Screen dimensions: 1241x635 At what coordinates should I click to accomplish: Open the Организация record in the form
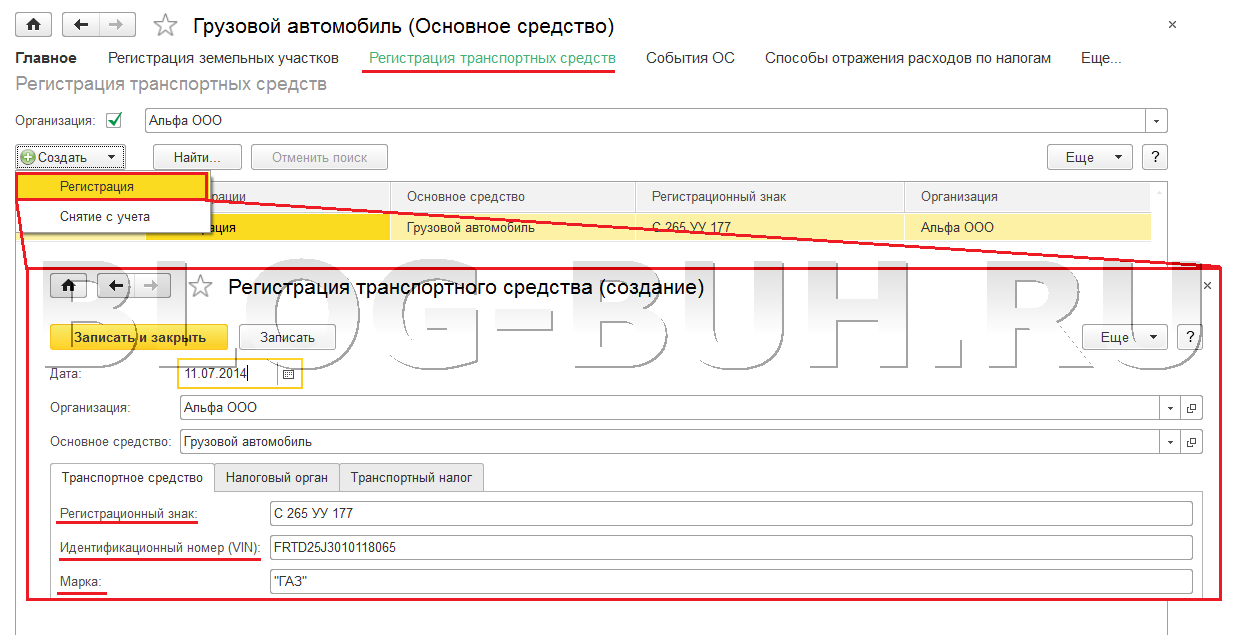[x=1191, y=408]
